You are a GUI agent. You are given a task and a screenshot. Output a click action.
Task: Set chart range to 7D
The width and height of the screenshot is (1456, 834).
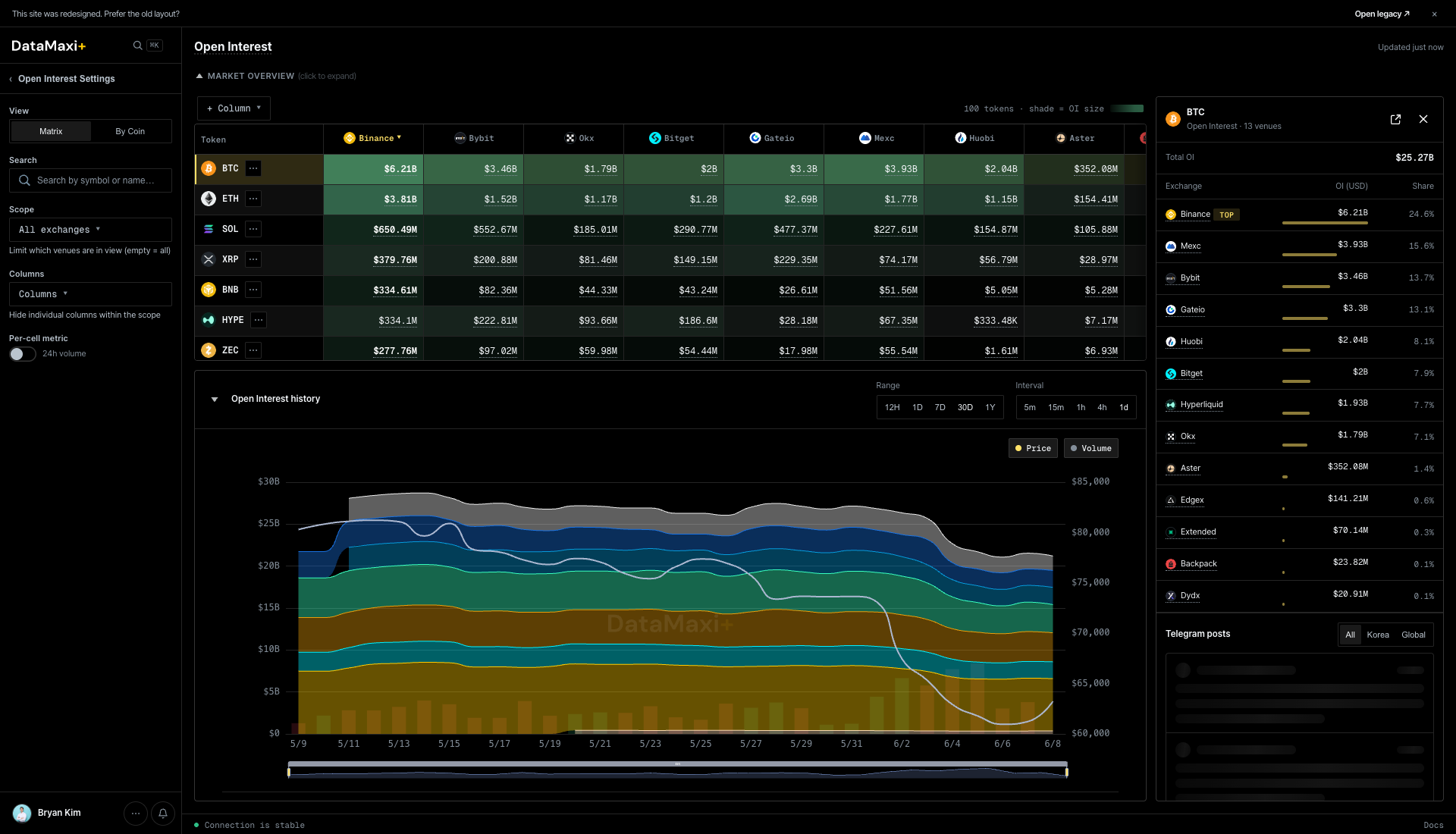(940, 407)
